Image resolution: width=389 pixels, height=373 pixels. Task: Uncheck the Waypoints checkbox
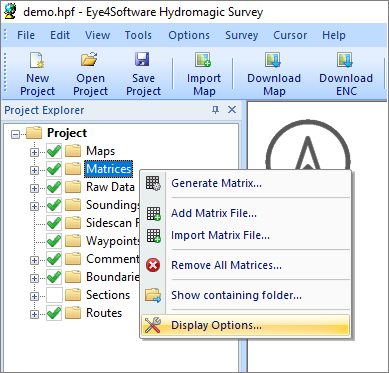54,241
